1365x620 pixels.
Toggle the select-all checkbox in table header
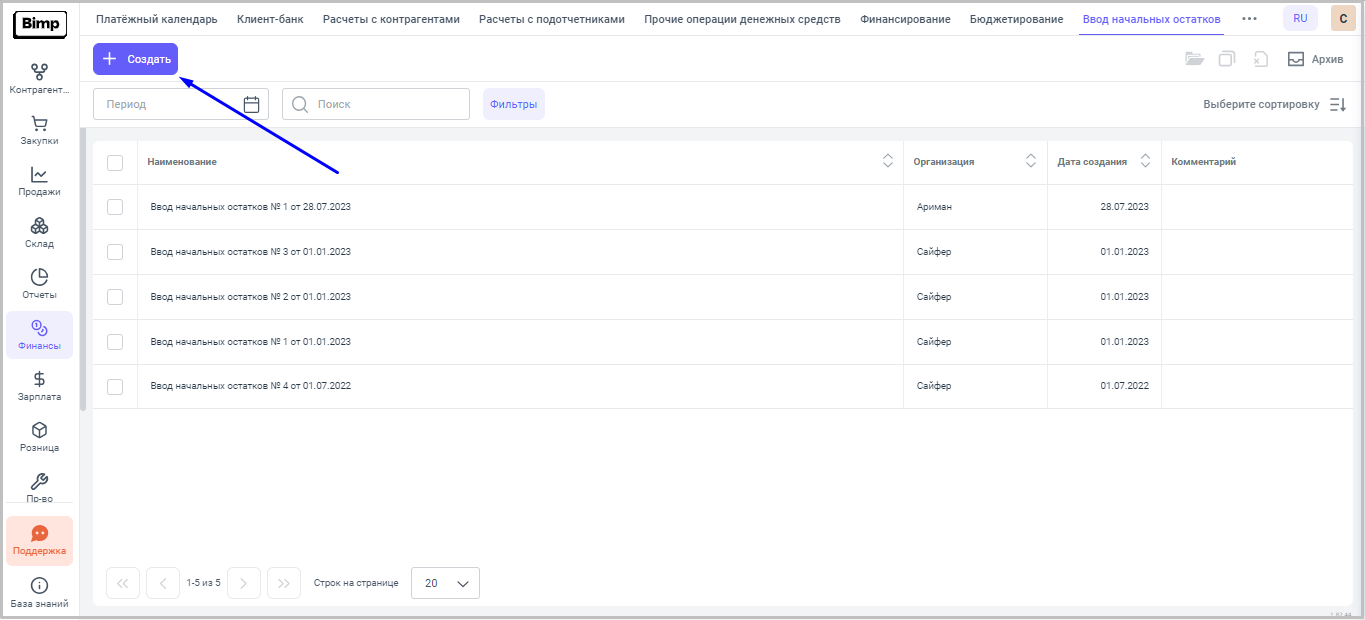(x=115, y=163)
